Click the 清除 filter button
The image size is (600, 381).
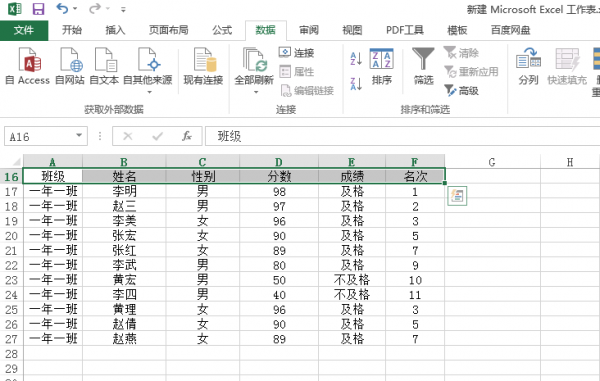click(461, 52)
